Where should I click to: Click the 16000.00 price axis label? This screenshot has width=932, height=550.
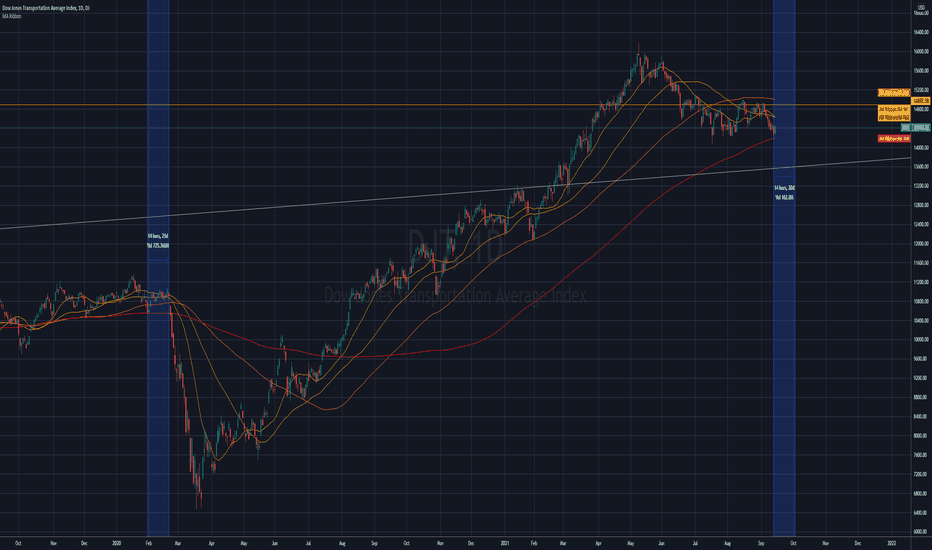click(x=921, y=52)
